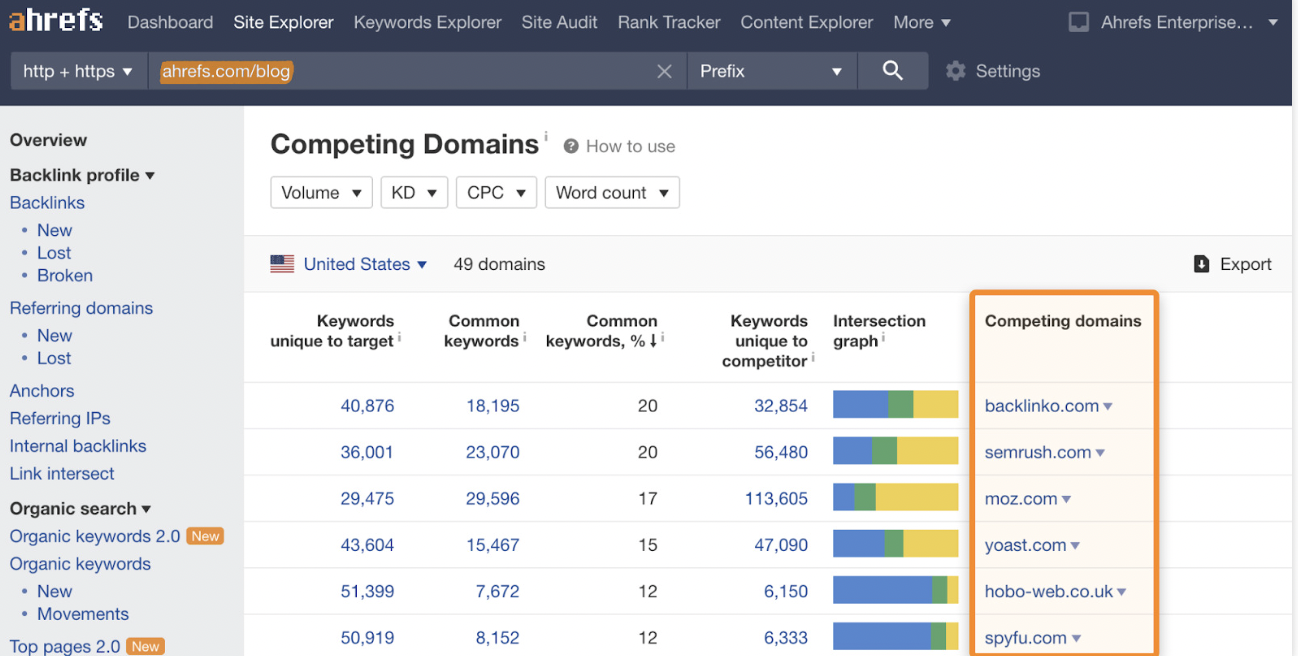Clear the search query with the X icon

(664, 70)
